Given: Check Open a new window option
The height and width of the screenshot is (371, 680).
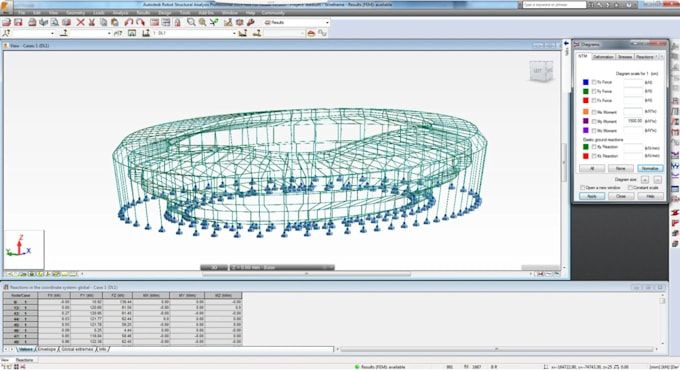Looking at the screenshot, I should tap(582, 187).
